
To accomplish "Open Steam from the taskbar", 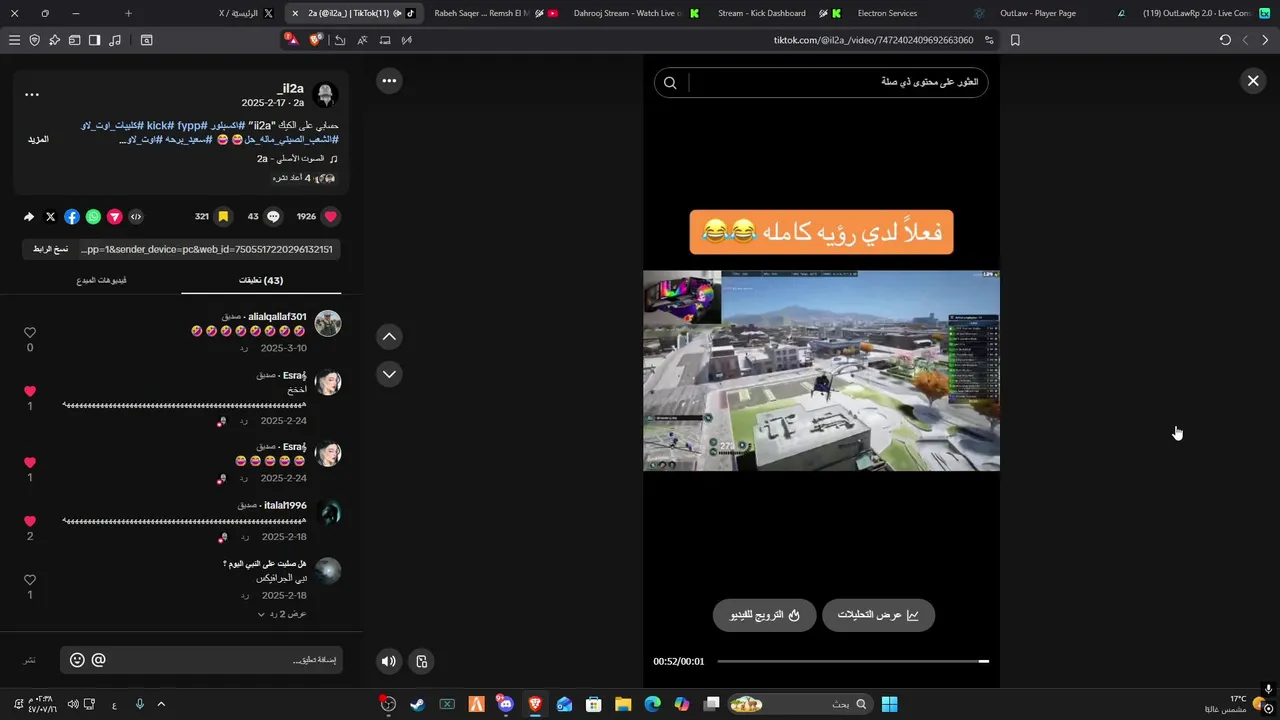I will click(x=417, y=704).
